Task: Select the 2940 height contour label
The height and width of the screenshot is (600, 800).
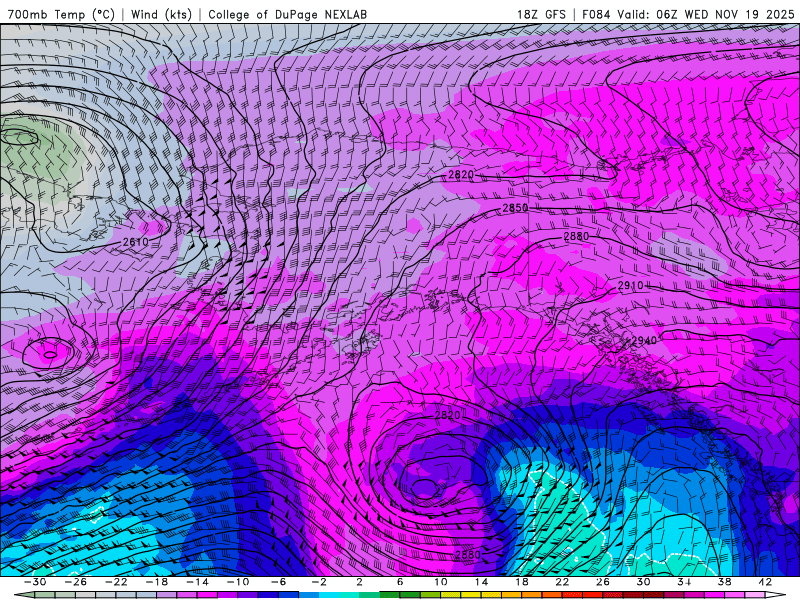Action: coord(644,340)
